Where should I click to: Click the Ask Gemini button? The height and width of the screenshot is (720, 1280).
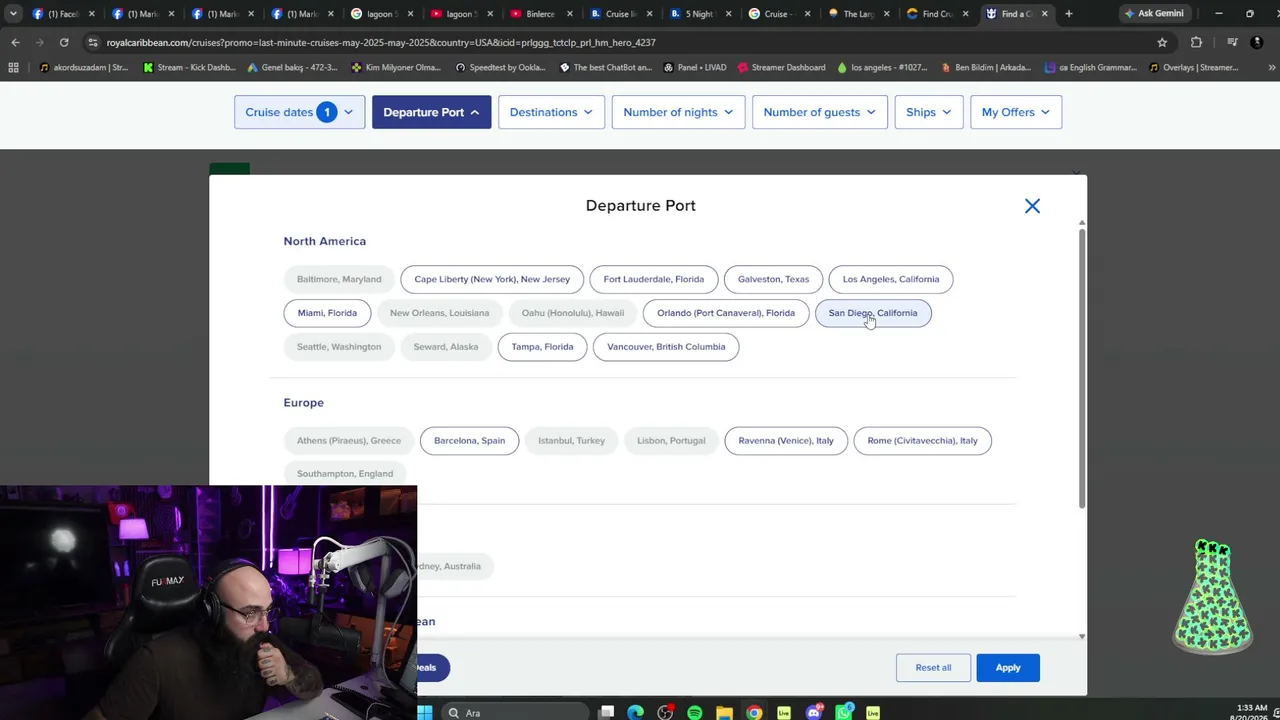[x=1155, y=14]
